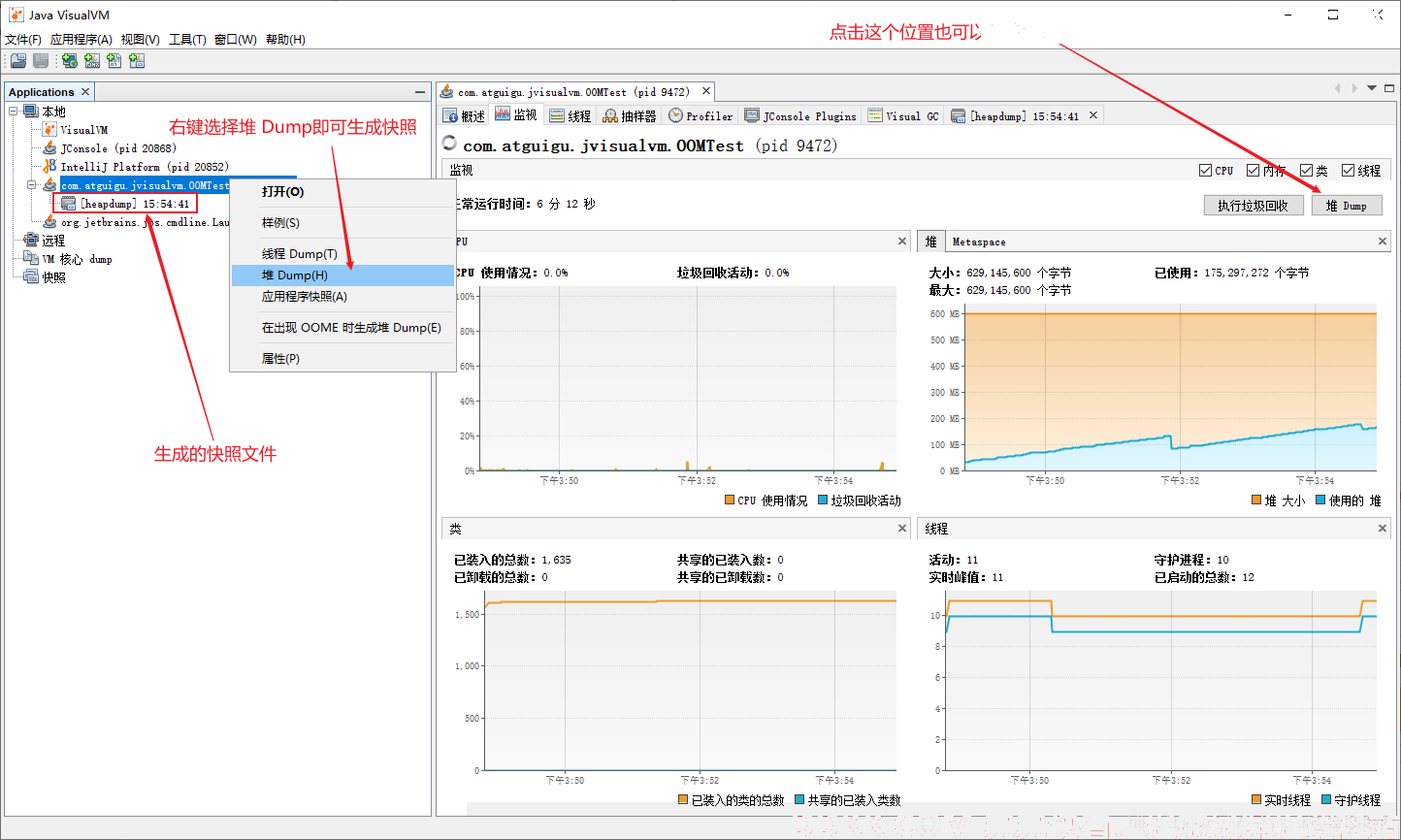Toggle 使用的 堆 legend checkbox
The width and height of the screenshot is (1401, 840).
tap(1320, 501)
